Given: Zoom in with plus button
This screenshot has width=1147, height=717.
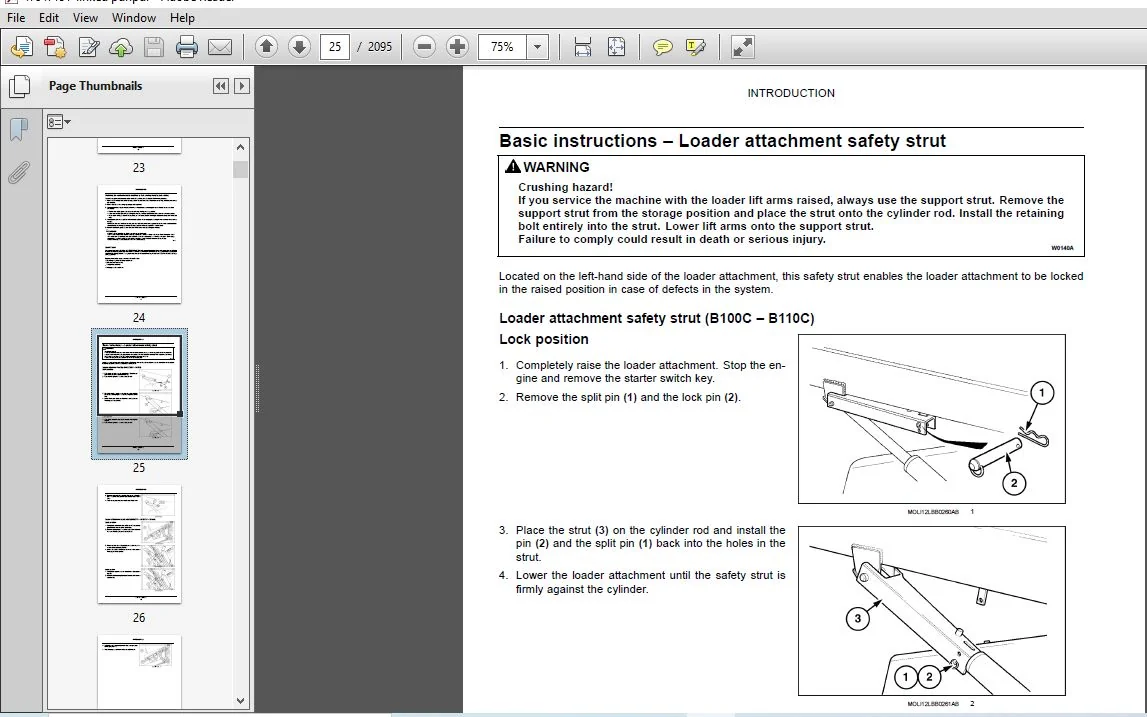Looking at the screenshot, I should tap(457, 47).
